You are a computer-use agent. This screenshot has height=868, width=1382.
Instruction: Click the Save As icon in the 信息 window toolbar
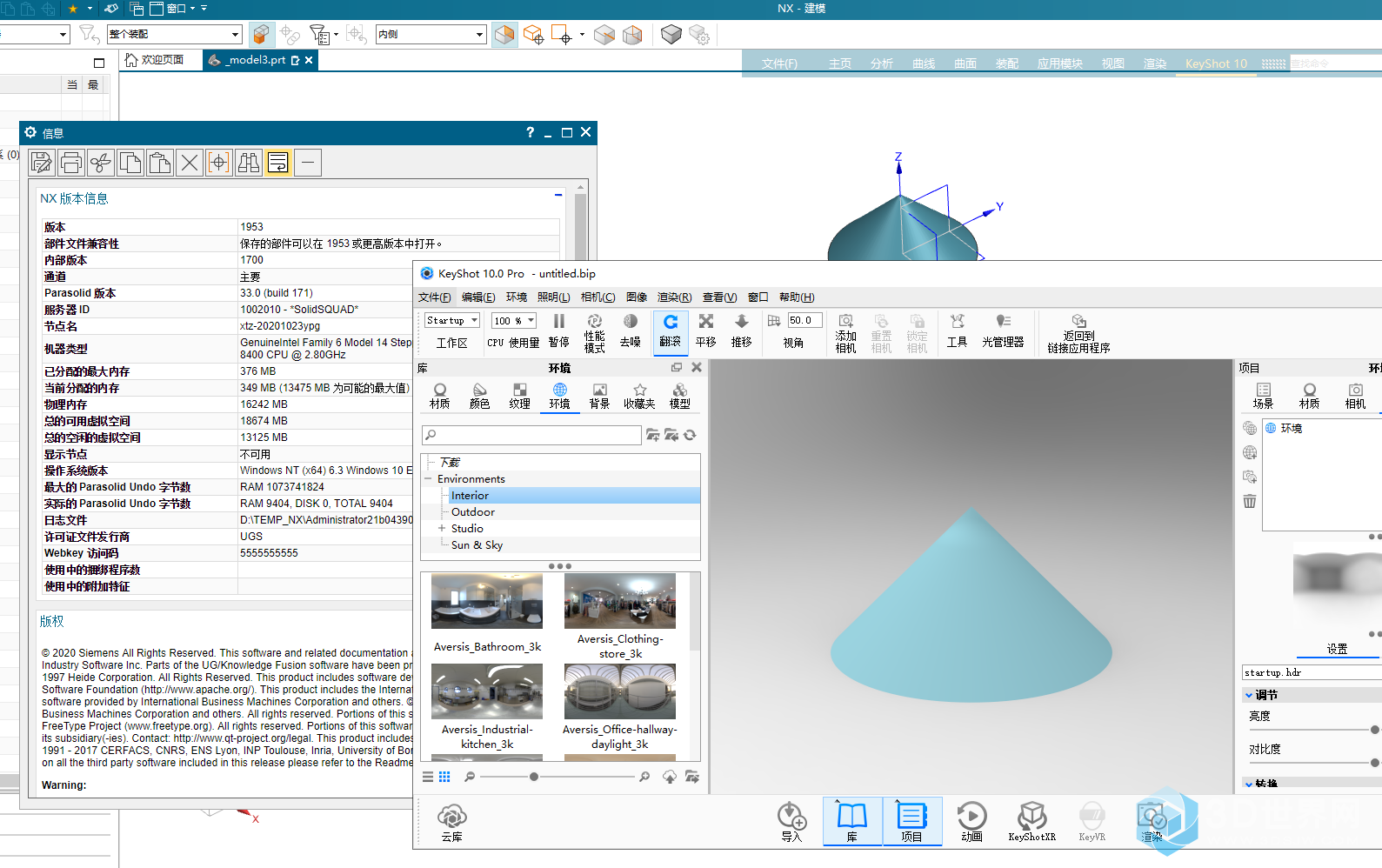42,163
